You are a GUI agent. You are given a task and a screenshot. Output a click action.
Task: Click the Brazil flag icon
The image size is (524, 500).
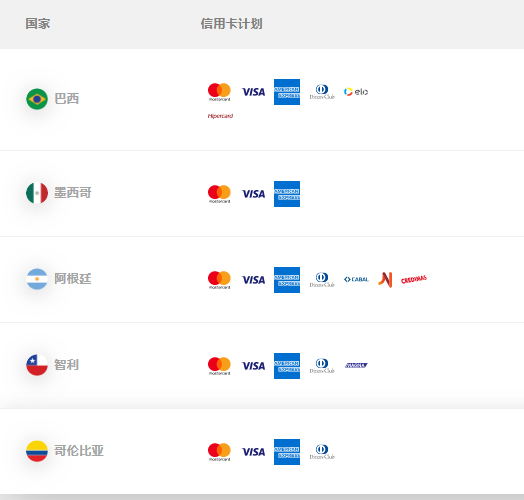37,99
